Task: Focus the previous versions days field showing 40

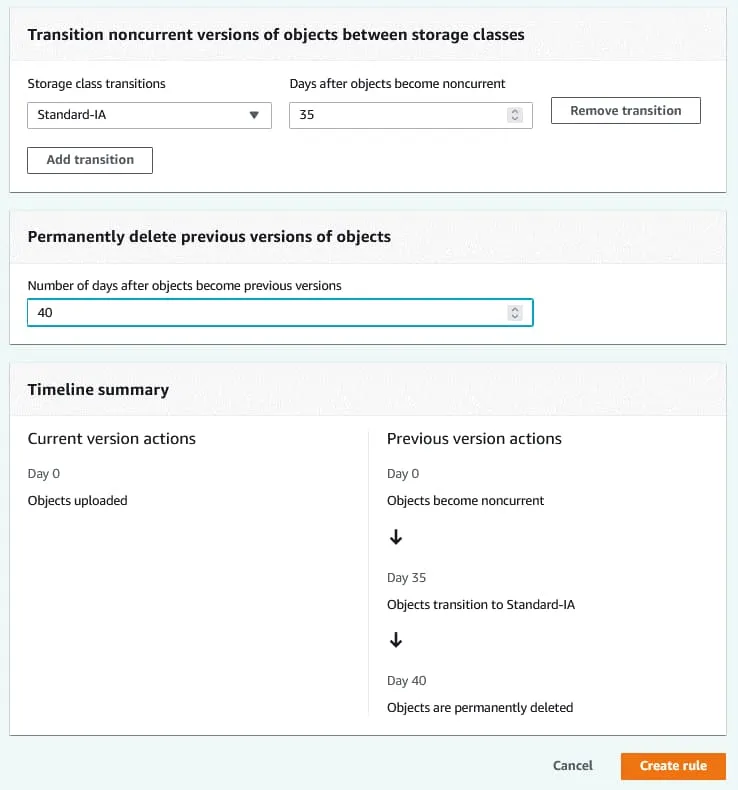Action: (265, 313)
